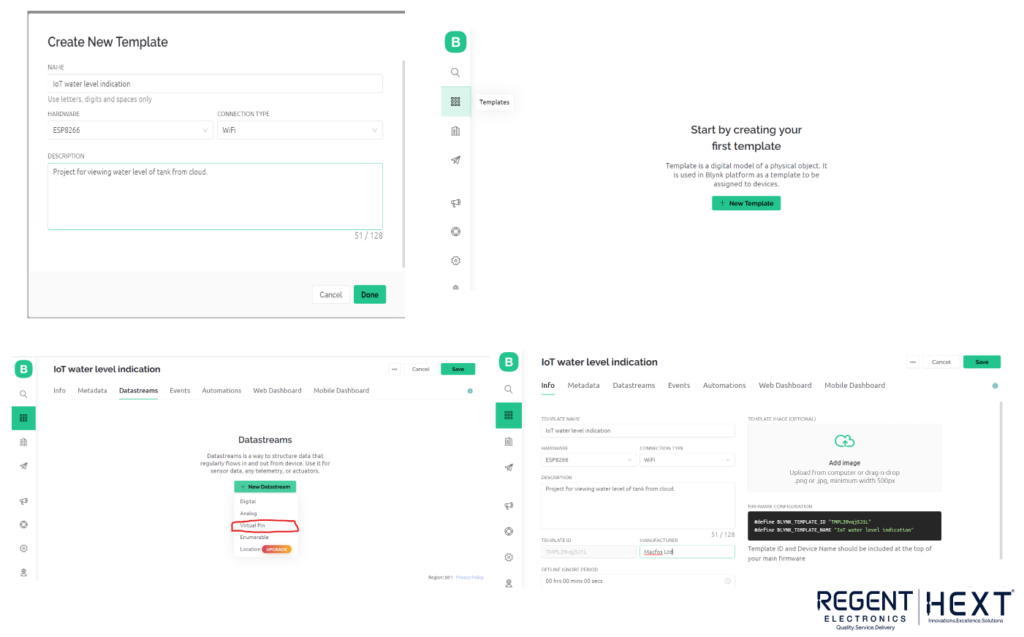Viewport: 1024px width, 637px height.
Task: Open the paper plane icon under Templates
Action: point(455,160)
